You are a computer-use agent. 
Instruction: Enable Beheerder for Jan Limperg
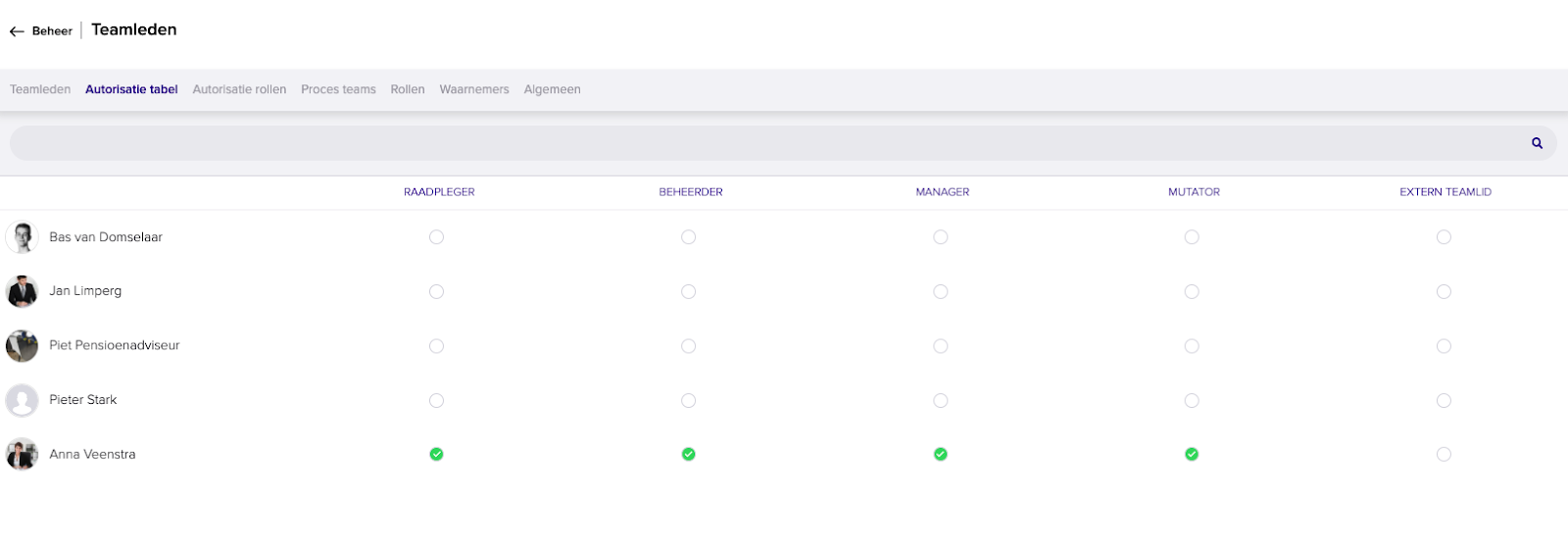tap(688, 291)
